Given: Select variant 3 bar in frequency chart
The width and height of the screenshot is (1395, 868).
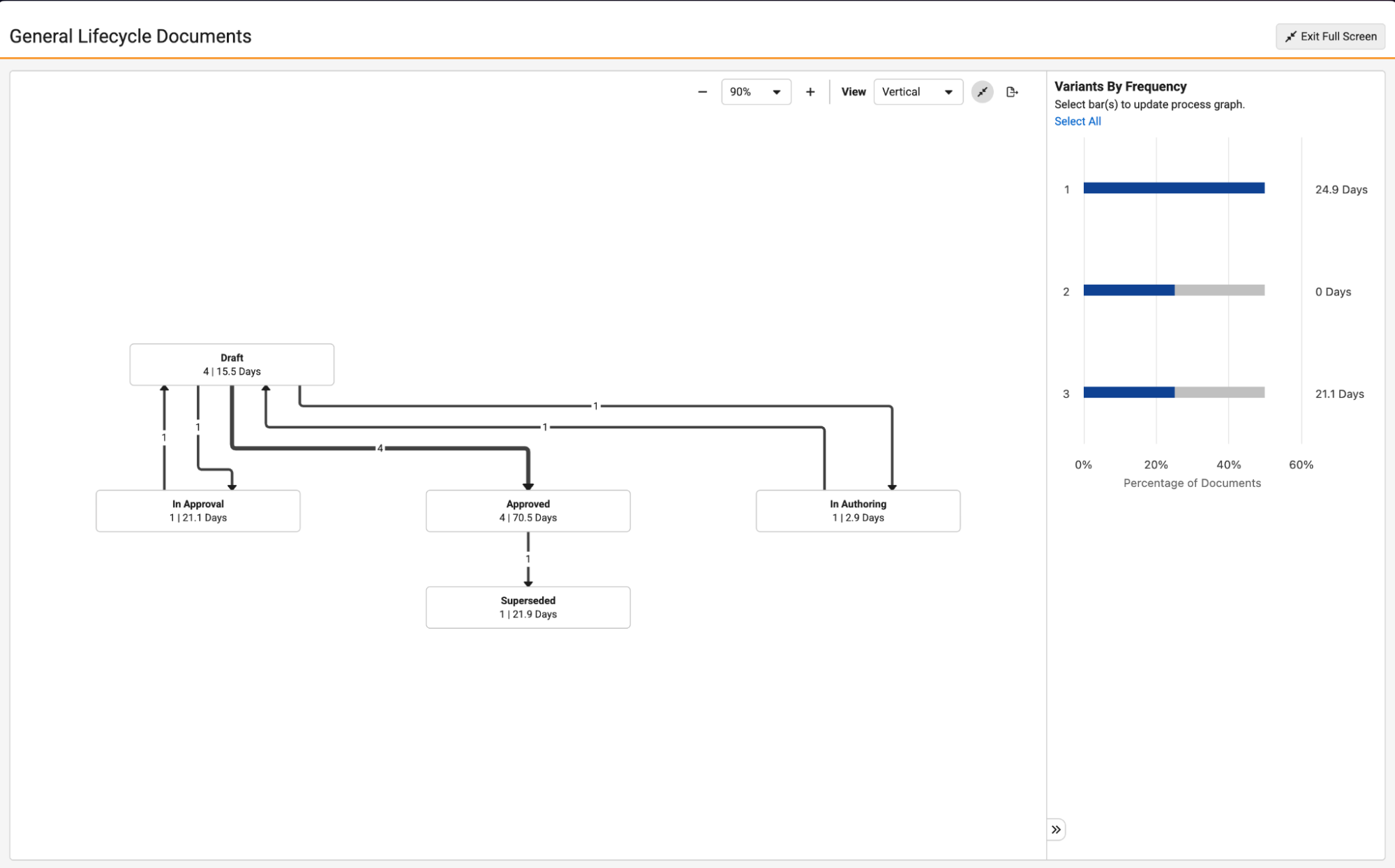Looking at the screenshot, I should coord(1174,393).
